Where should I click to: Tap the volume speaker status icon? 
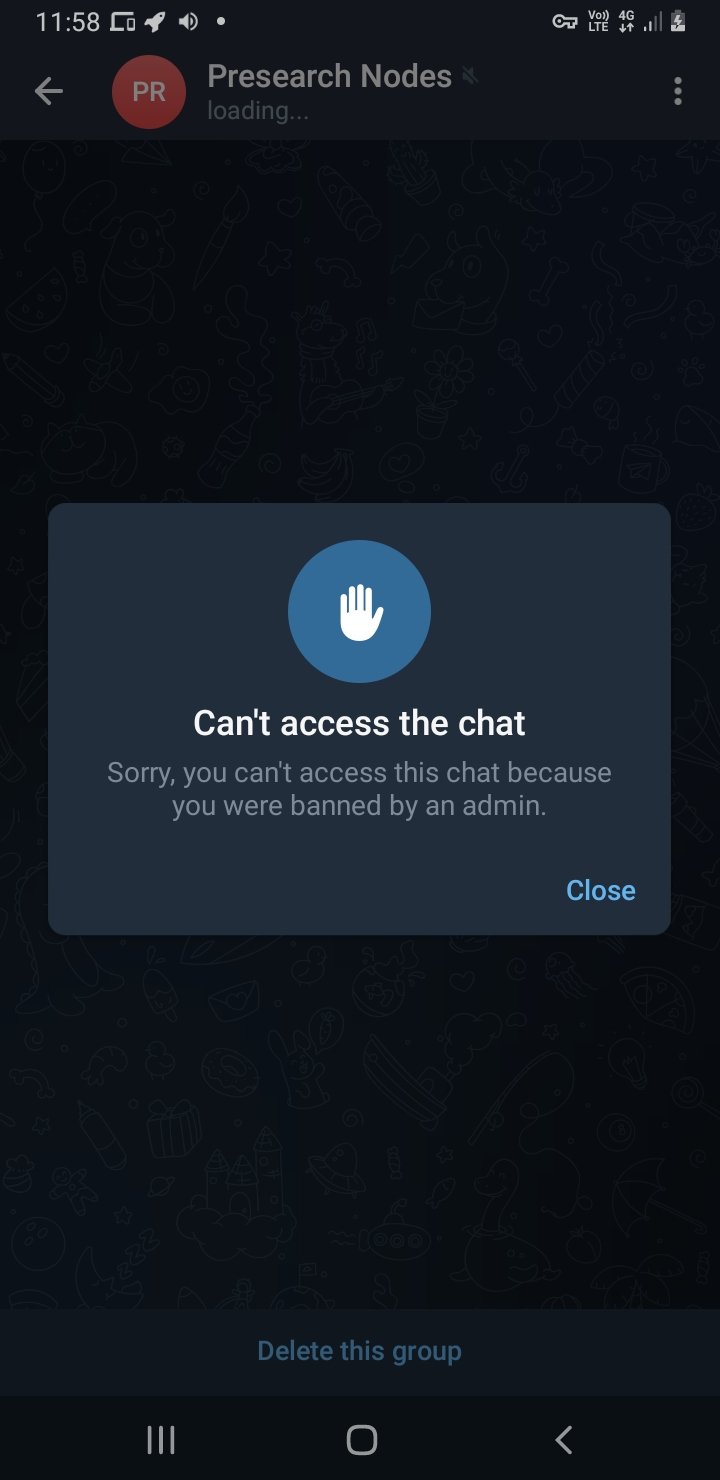pos(188,21)
